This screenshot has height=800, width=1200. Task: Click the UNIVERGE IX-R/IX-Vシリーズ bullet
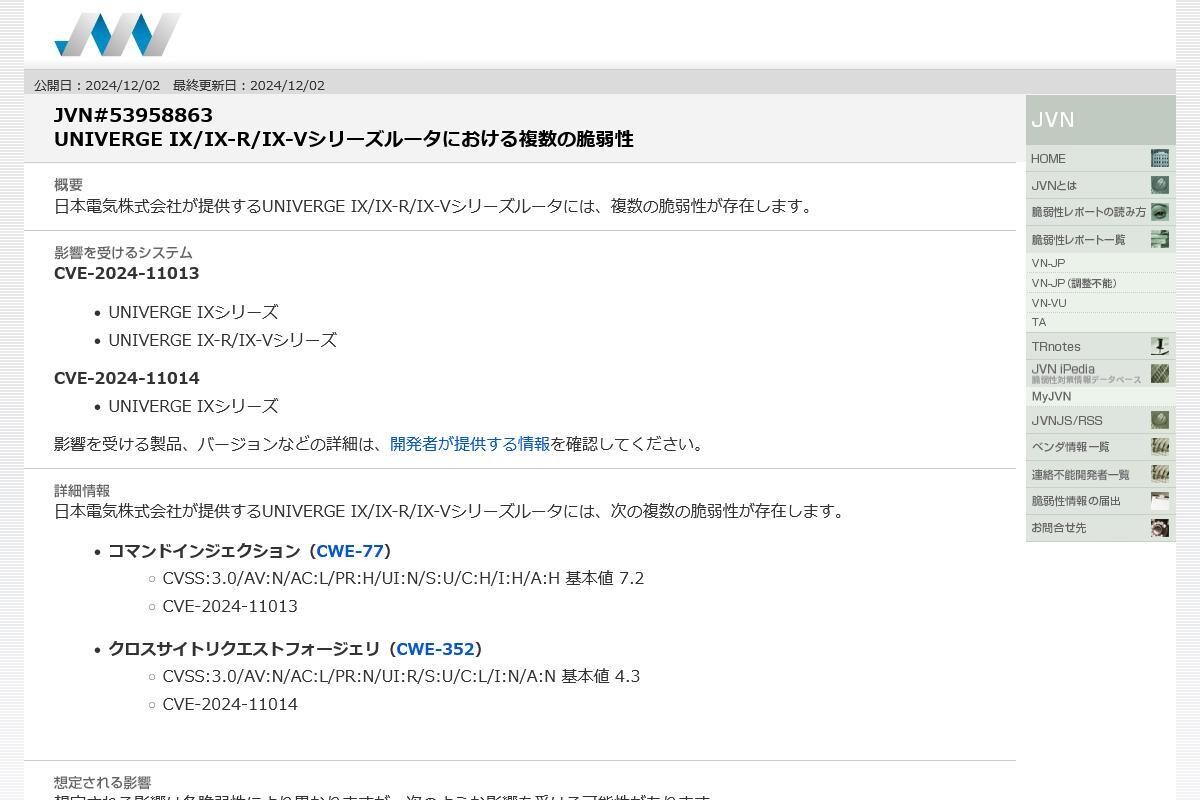point(222,340)
